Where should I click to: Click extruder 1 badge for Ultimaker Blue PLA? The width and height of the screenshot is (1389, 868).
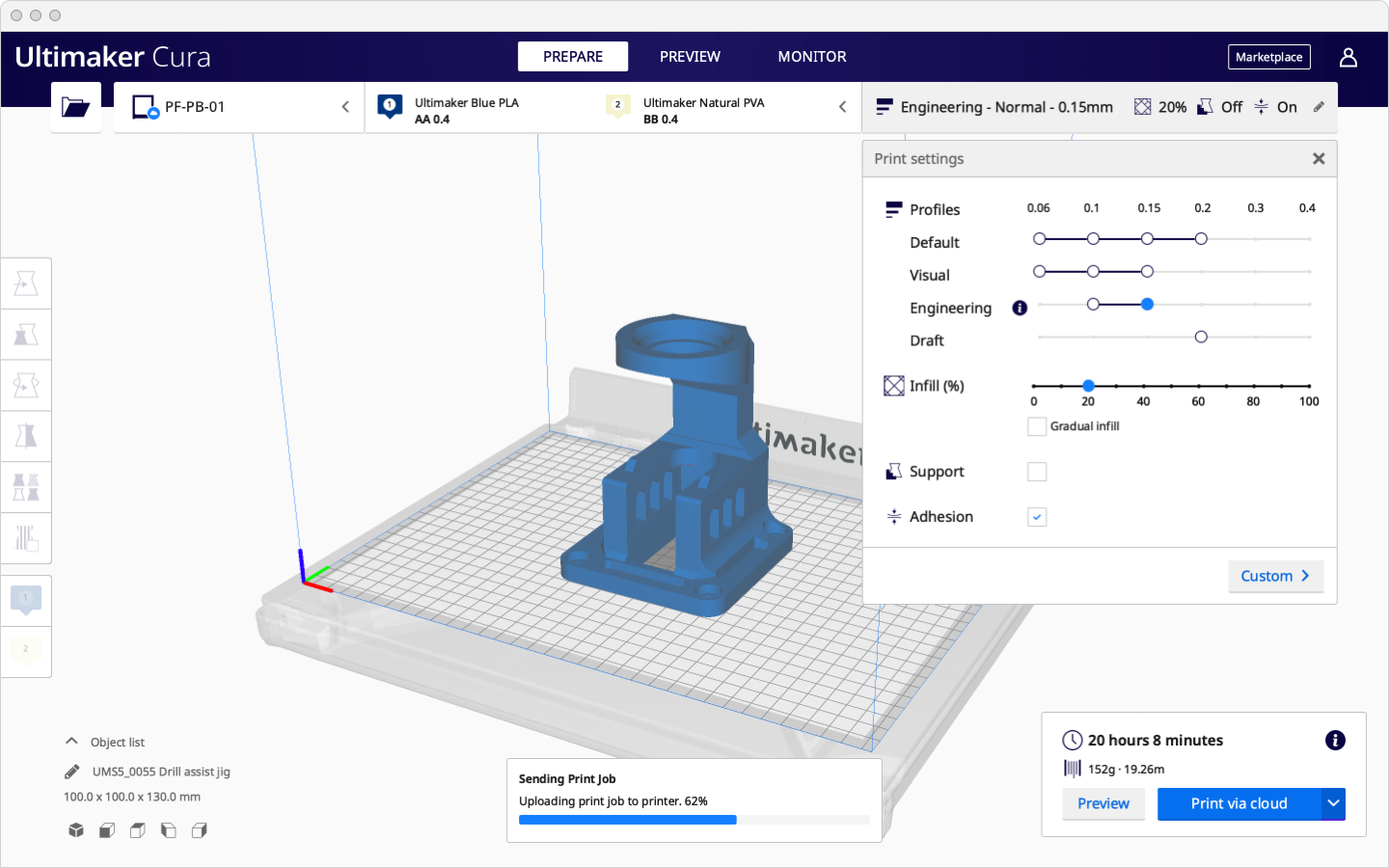(390, 106)
